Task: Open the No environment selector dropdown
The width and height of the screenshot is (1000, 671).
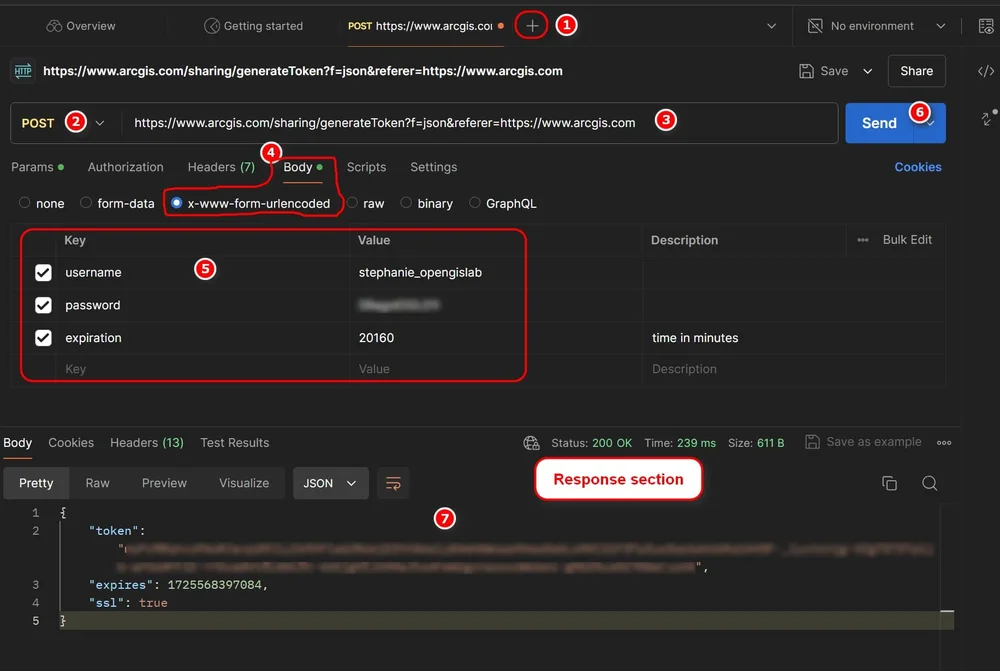Action: point(941,26)
